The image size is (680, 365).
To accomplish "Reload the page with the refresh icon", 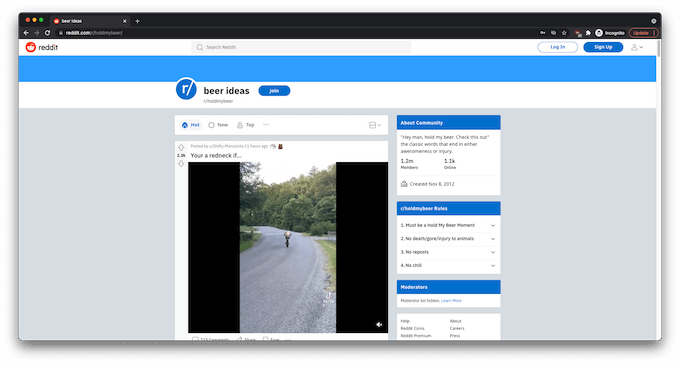I will click(47, 33).
